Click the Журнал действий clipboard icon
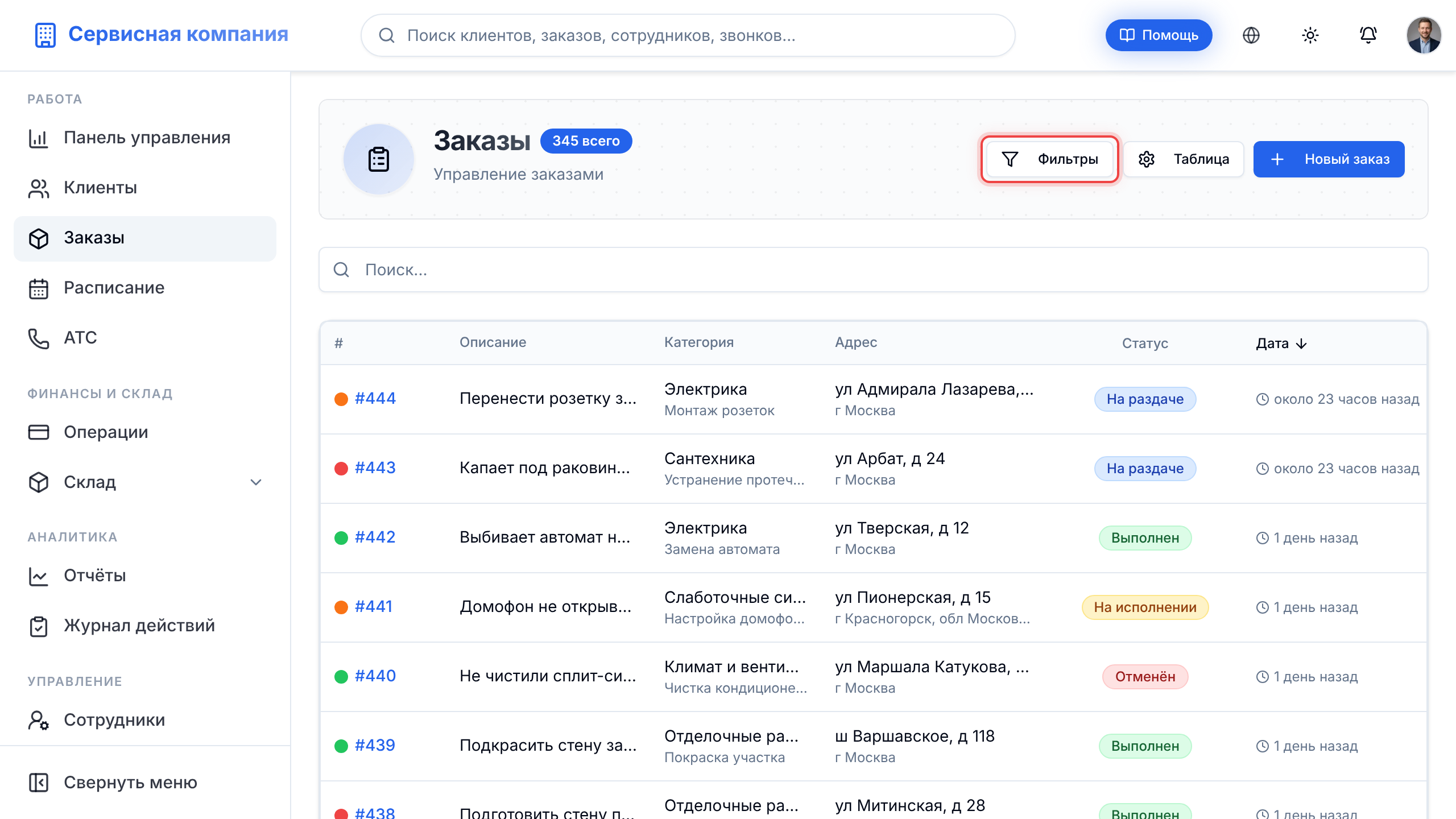Screen dimensions: 1456x819 click(39, 626)
